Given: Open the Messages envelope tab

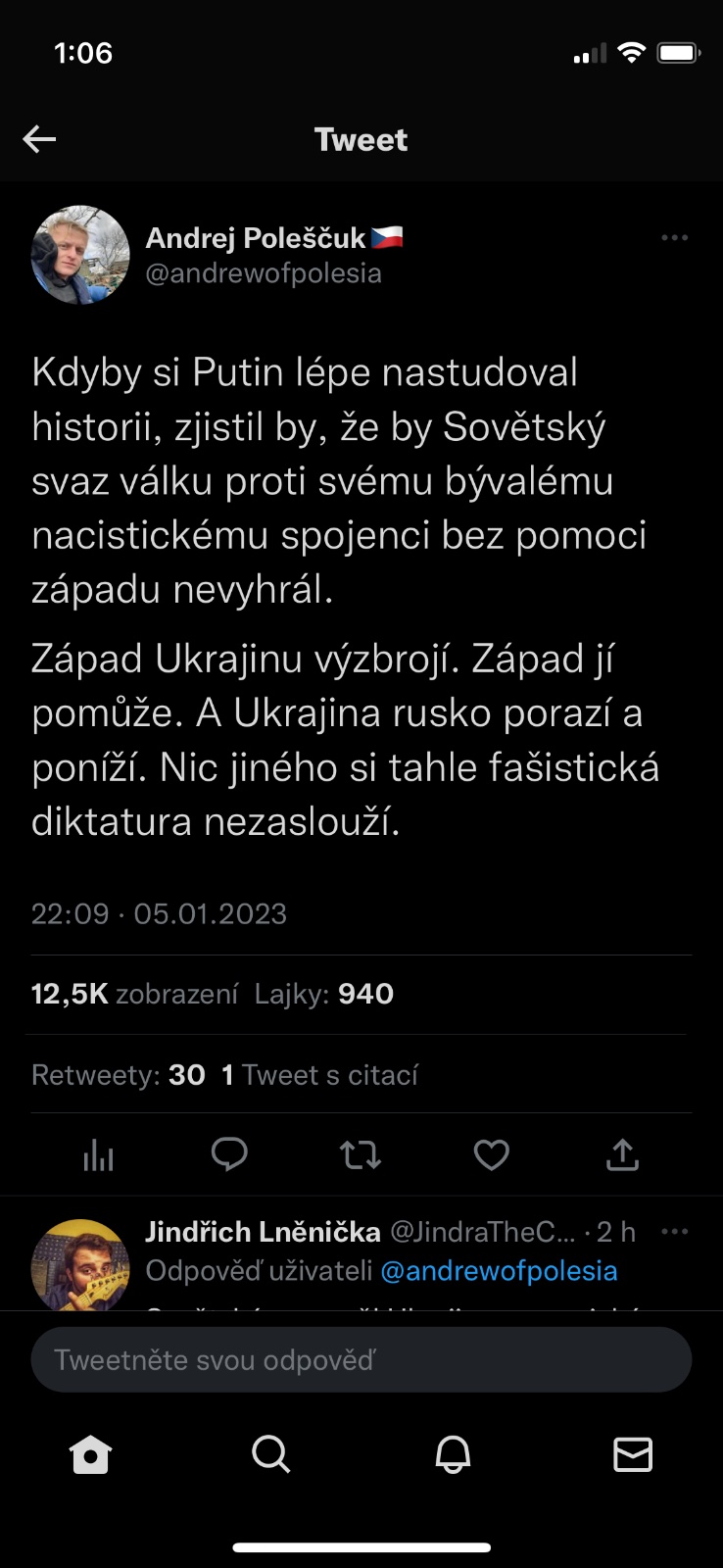Looking at the screenshot, I should [x=633, y=1455].
